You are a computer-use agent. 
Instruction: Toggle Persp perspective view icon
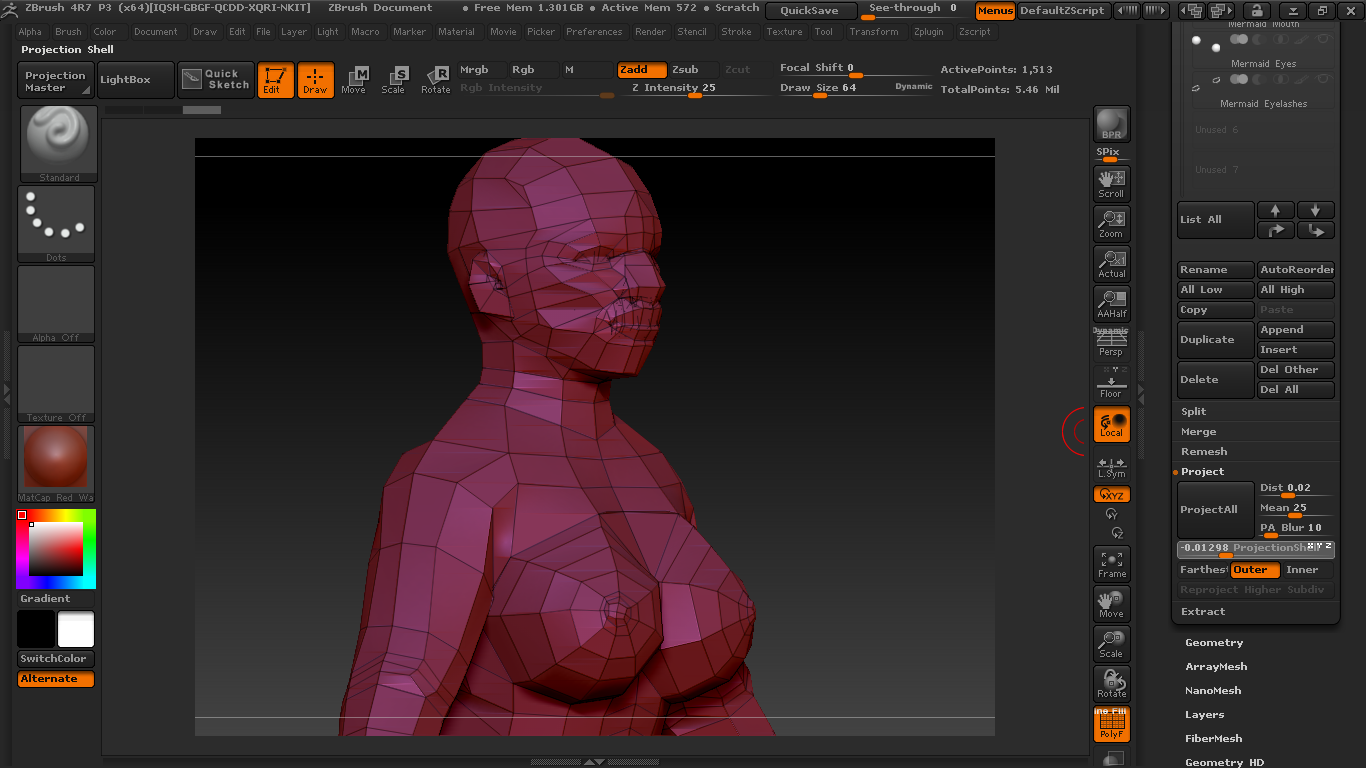(1111, 343)
